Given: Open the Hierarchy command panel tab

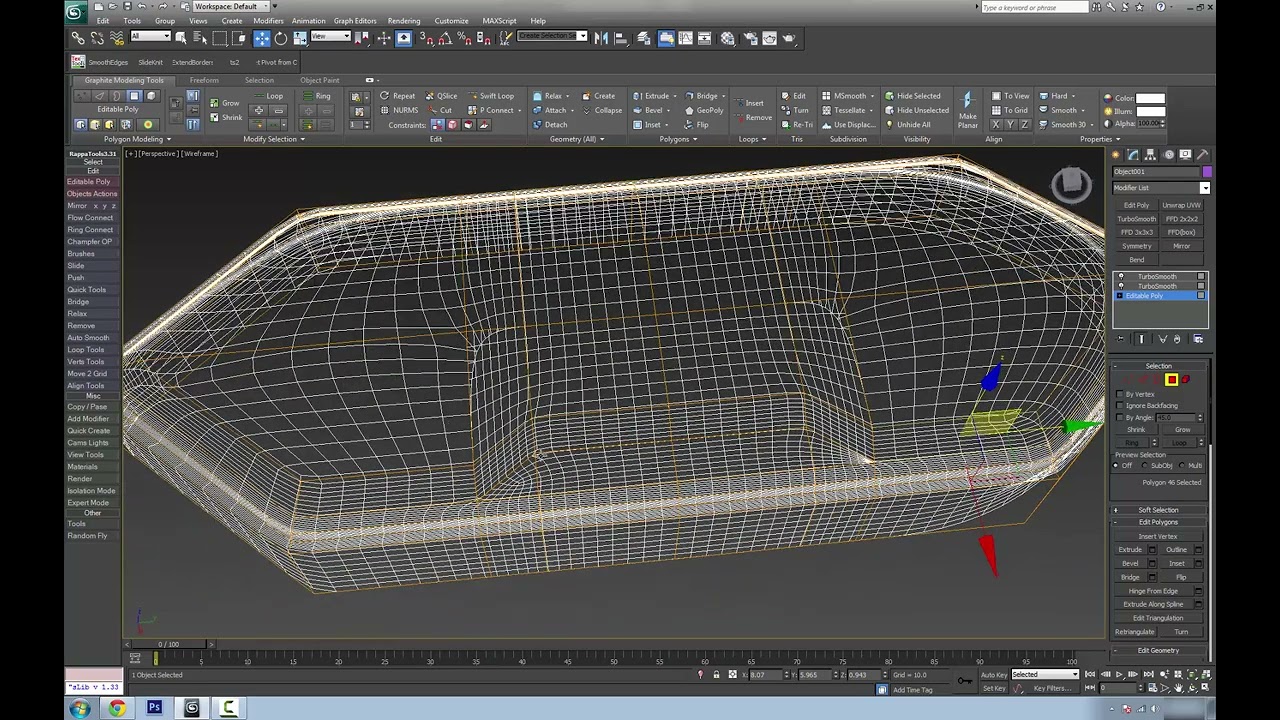Looking at the screenshot, I should pyautogui.click(x=1151, y=155).
